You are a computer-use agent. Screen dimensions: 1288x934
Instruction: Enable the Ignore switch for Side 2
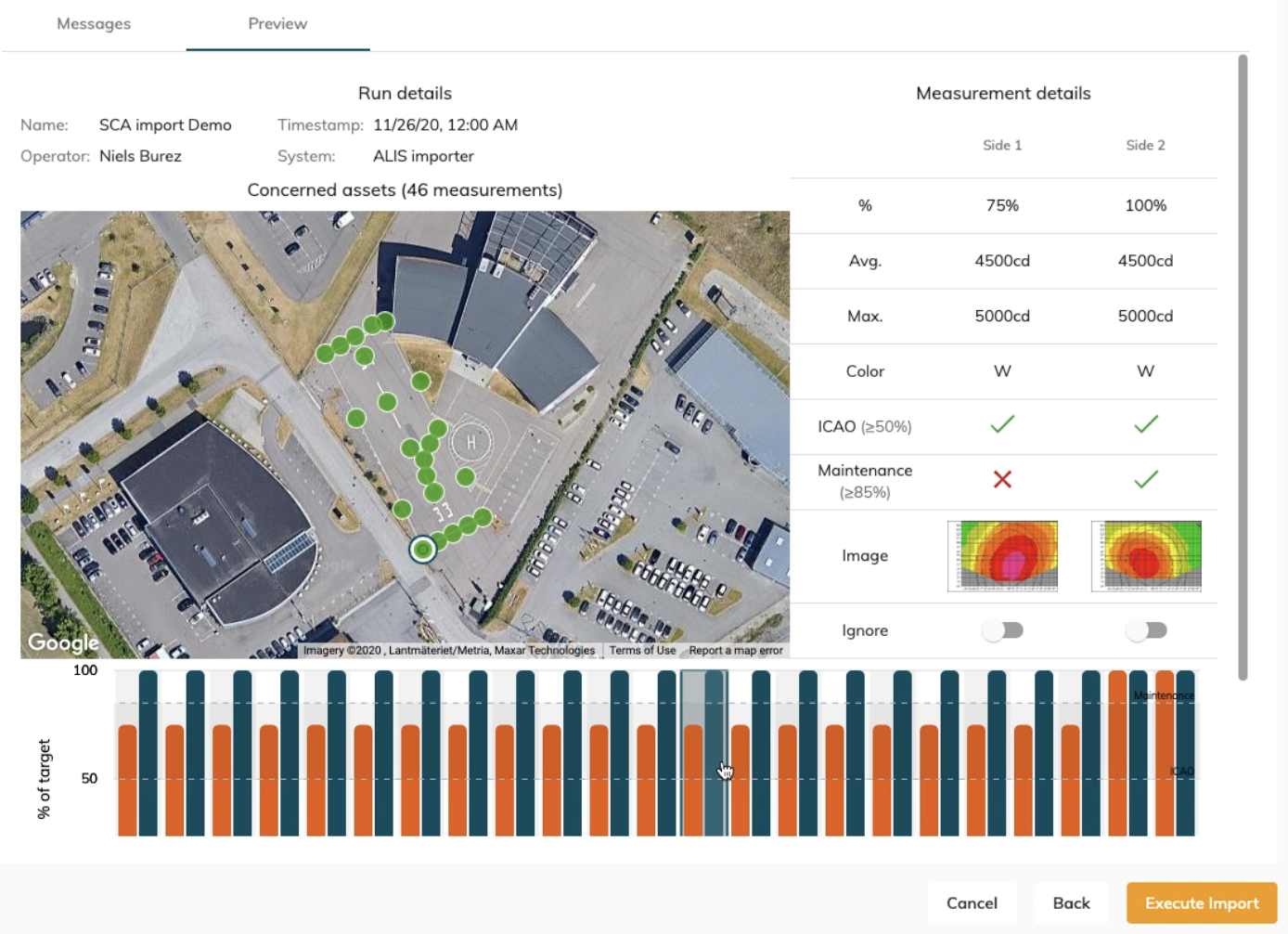point(1146,630)
